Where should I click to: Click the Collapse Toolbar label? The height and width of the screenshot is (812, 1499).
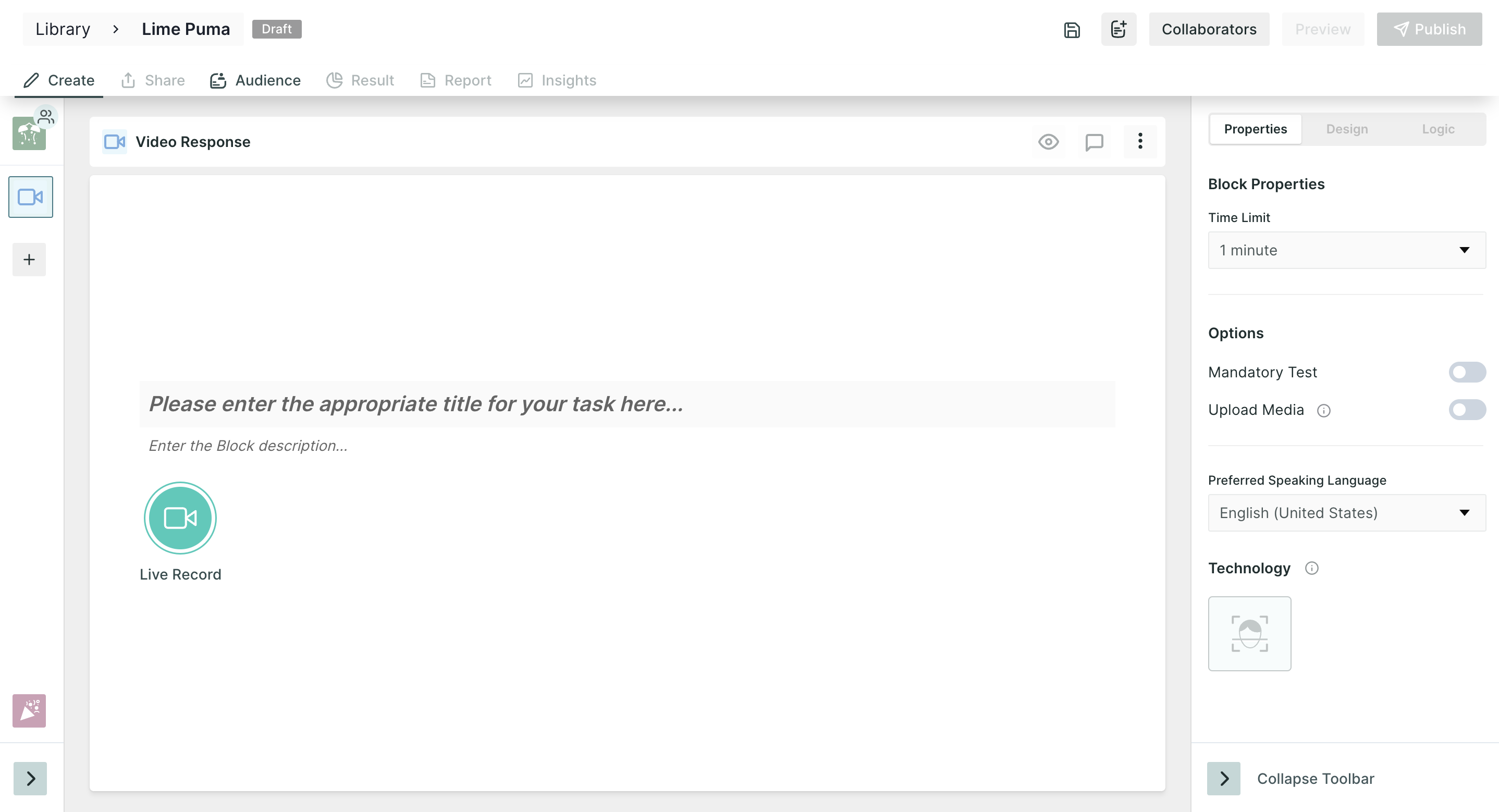click(1315, 779)
